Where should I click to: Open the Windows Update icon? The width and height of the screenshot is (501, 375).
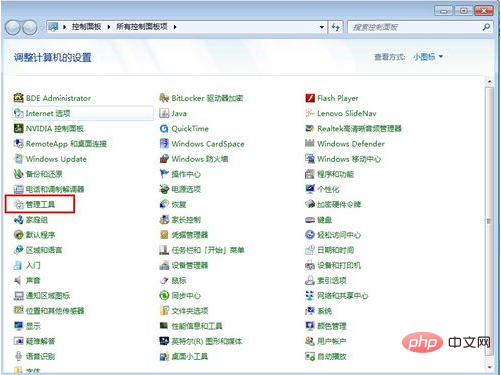[x=18, y=159]
